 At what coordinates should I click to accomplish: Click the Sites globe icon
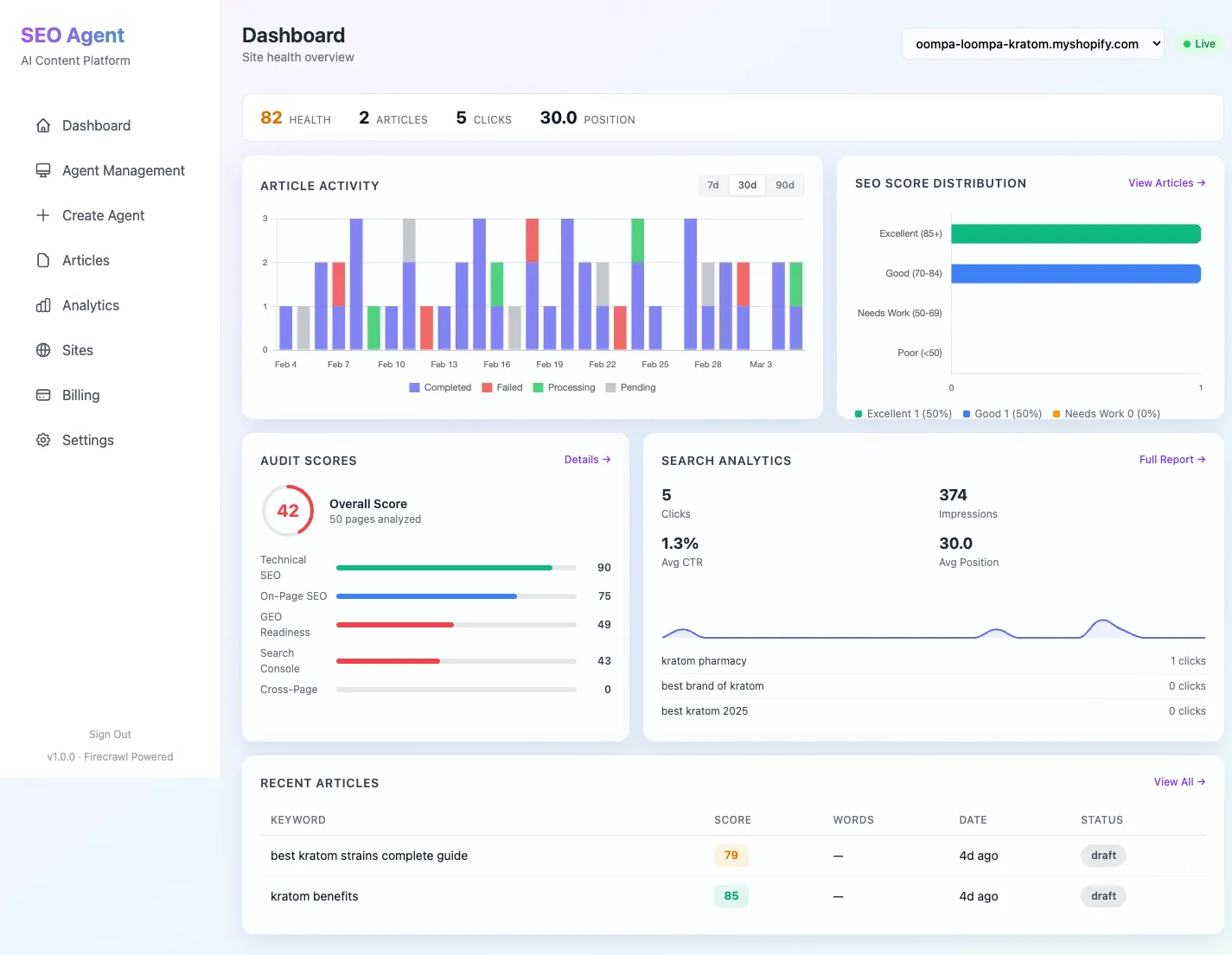tap(42, 349)
